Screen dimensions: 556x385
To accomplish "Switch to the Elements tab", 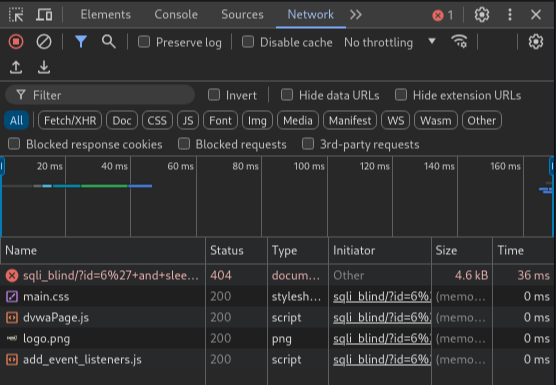I will tap(105, 15).
